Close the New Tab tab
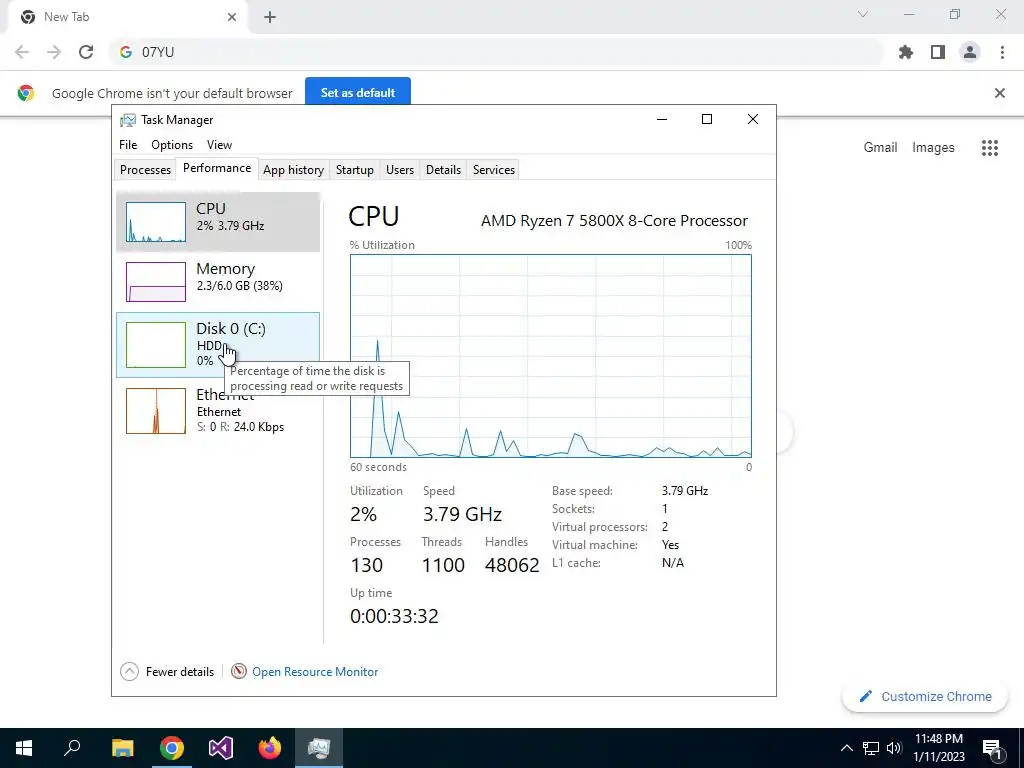1024x768 pixels. (232, 17)
